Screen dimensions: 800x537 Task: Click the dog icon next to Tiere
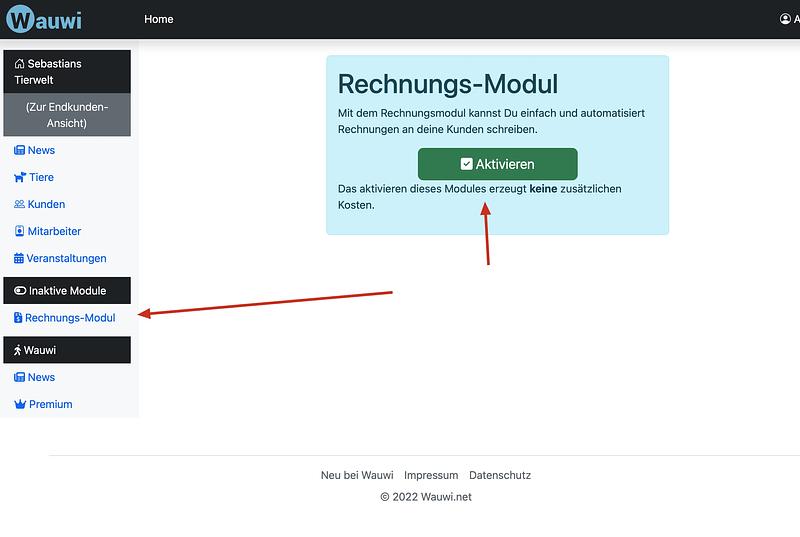pos(19,177)
